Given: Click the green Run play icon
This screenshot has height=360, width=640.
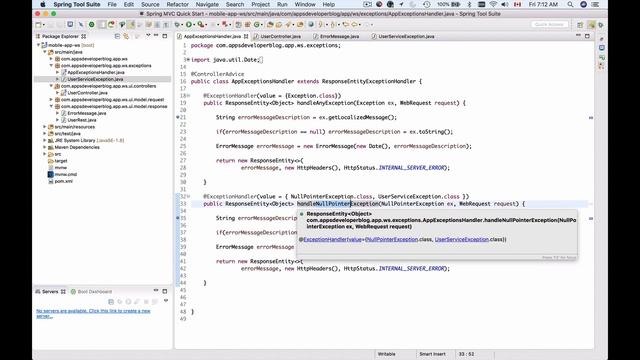Looking at the screenshot, I should point(189,25).
